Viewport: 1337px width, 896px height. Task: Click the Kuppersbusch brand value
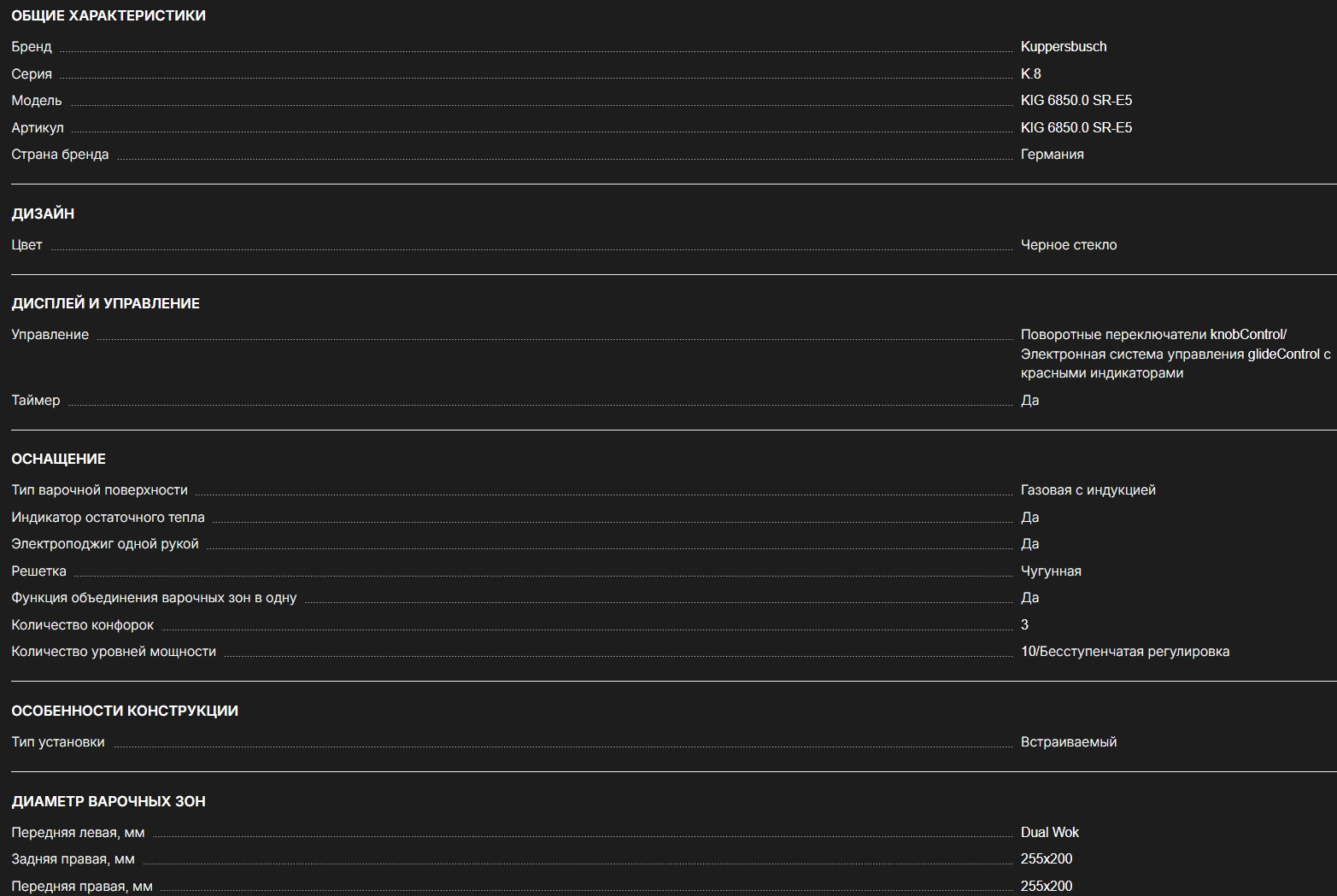[x=1063, y=47]
